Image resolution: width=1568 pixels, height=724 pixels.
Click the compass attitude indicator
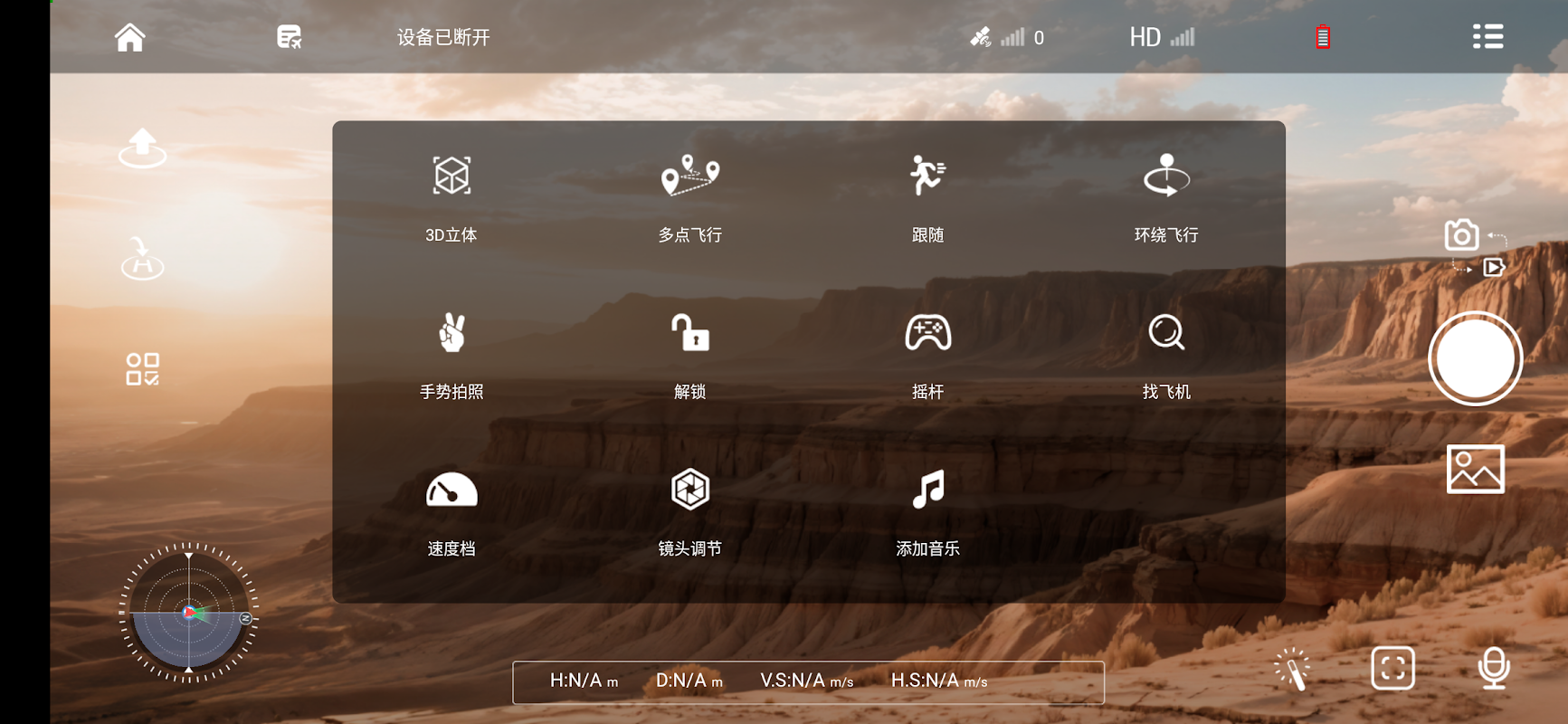[x=188, y=613]
